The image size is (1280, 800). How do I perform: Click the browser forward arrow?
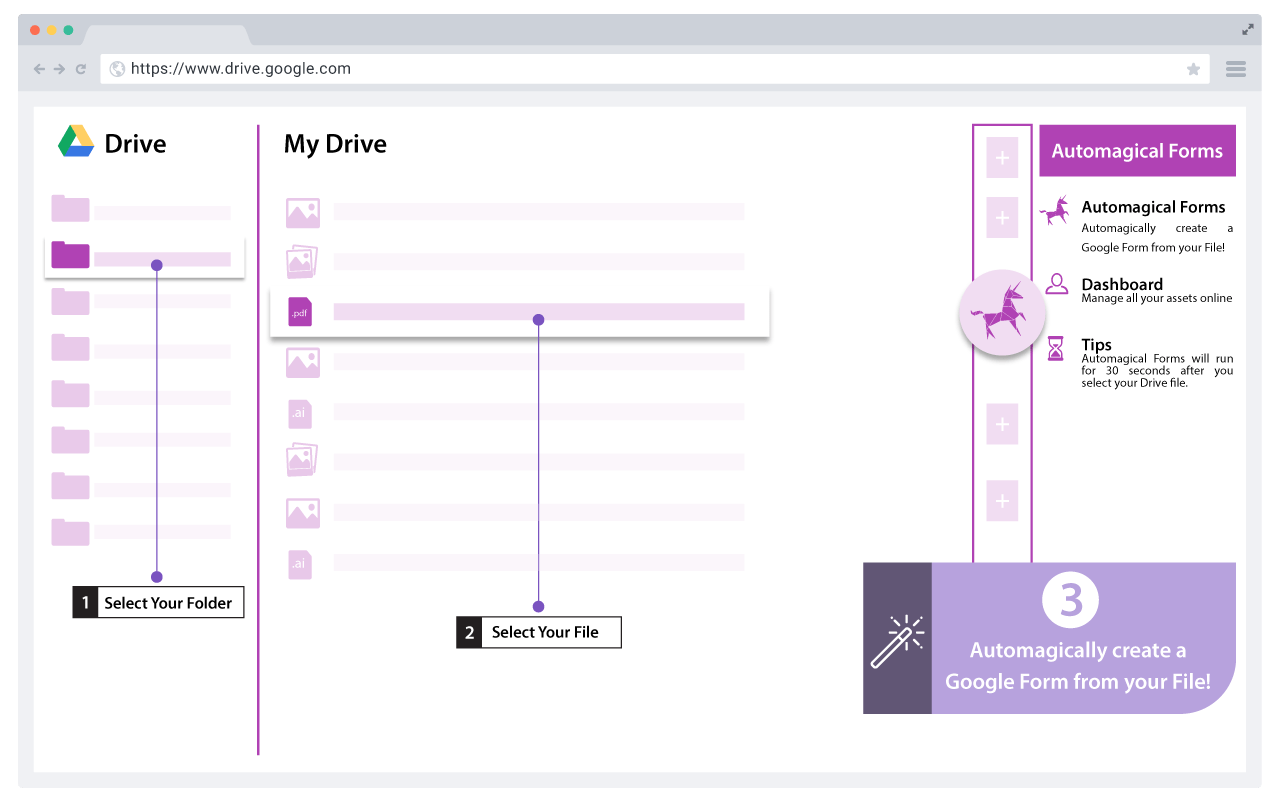(x=59, y=69)
